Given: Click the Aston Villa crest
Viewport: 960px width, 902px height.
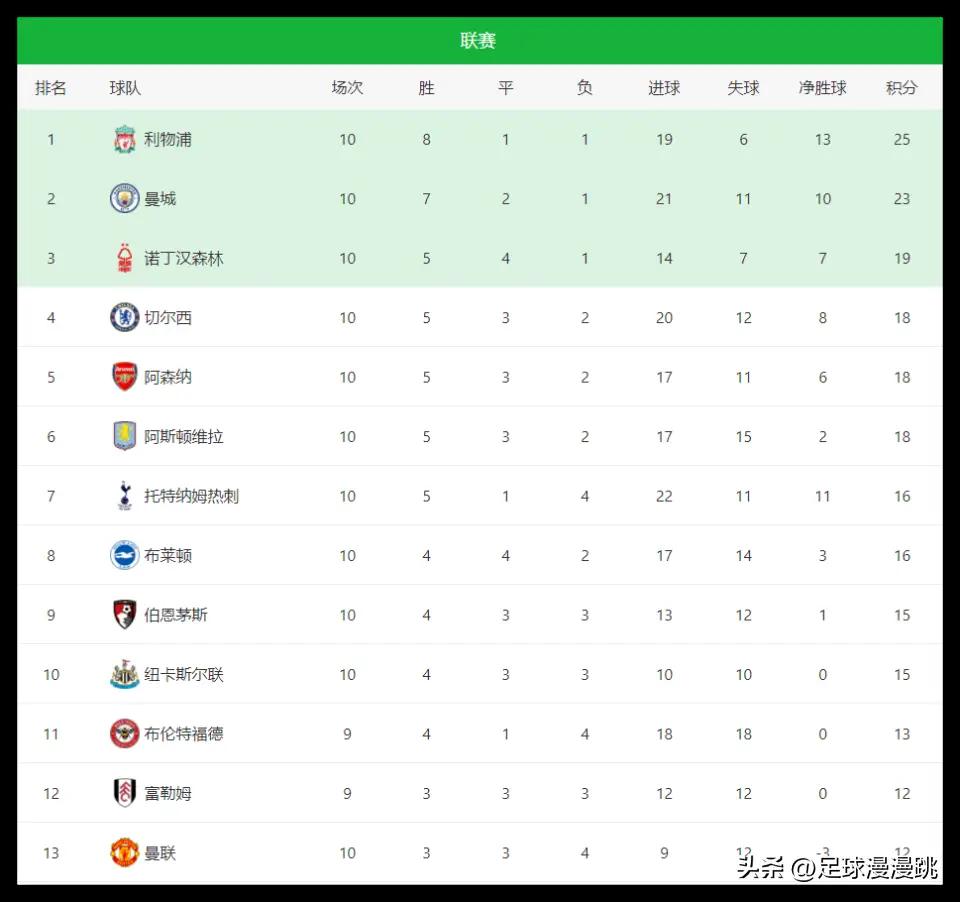Looking at the screenshot, I should point(124,436).
